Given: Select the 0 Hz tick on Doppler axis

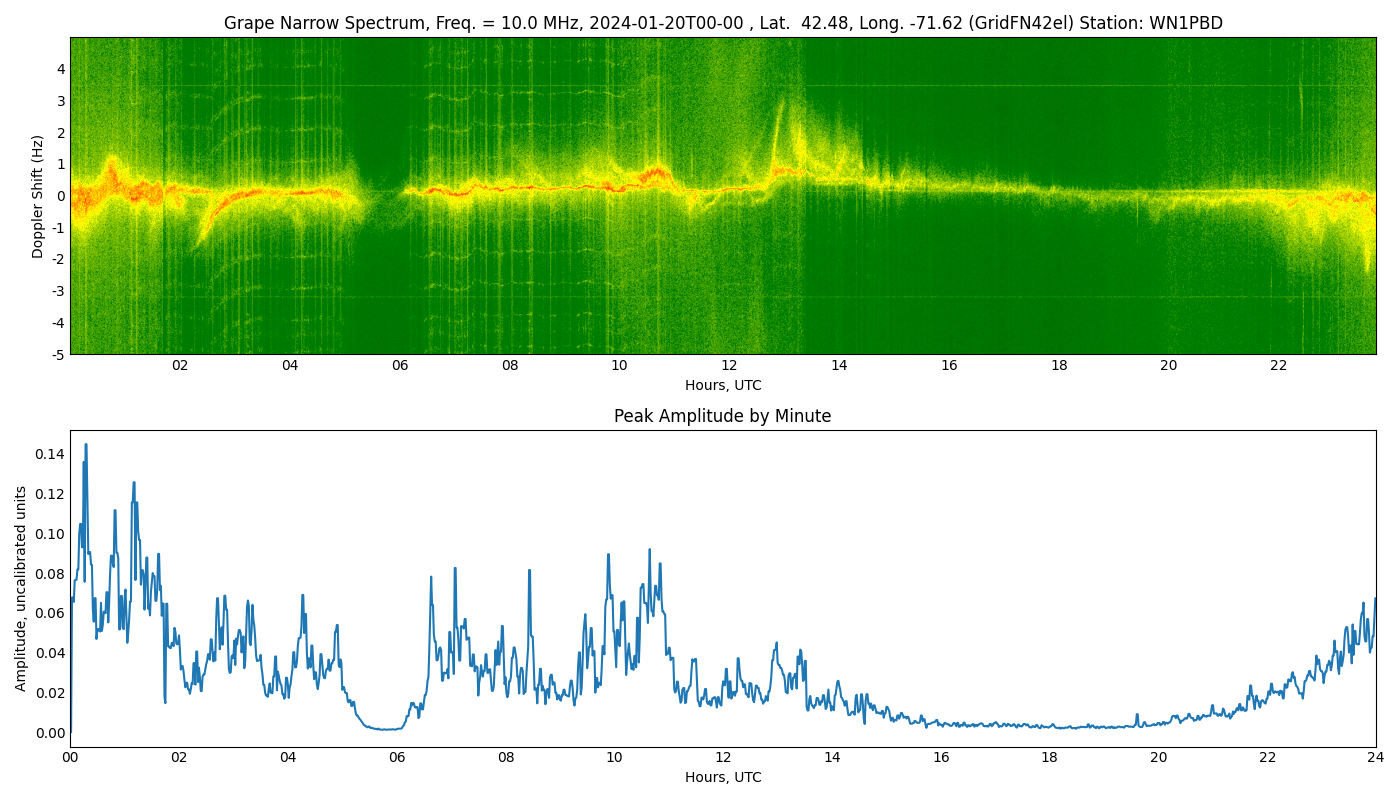Looking at the screenshot, I should [x=60, y=196].
